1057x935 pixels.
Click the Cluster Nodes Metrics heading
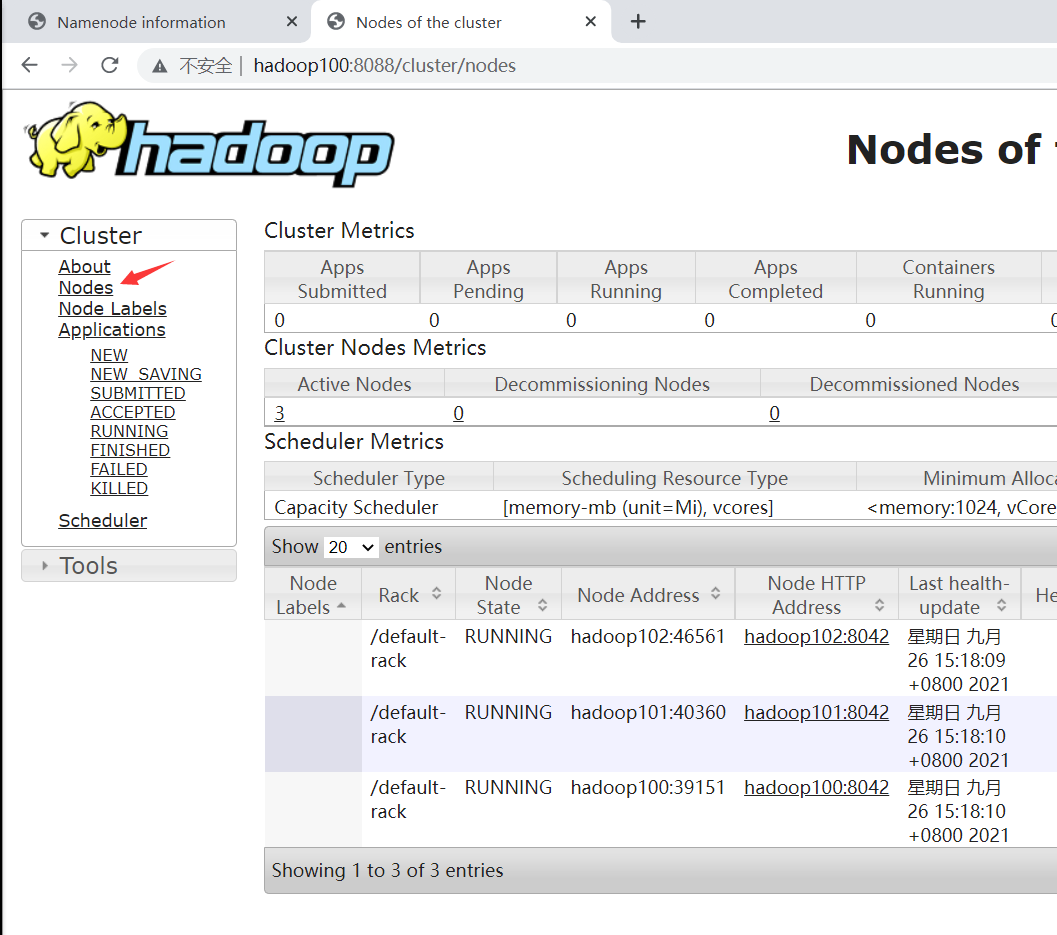click(375, 348)
